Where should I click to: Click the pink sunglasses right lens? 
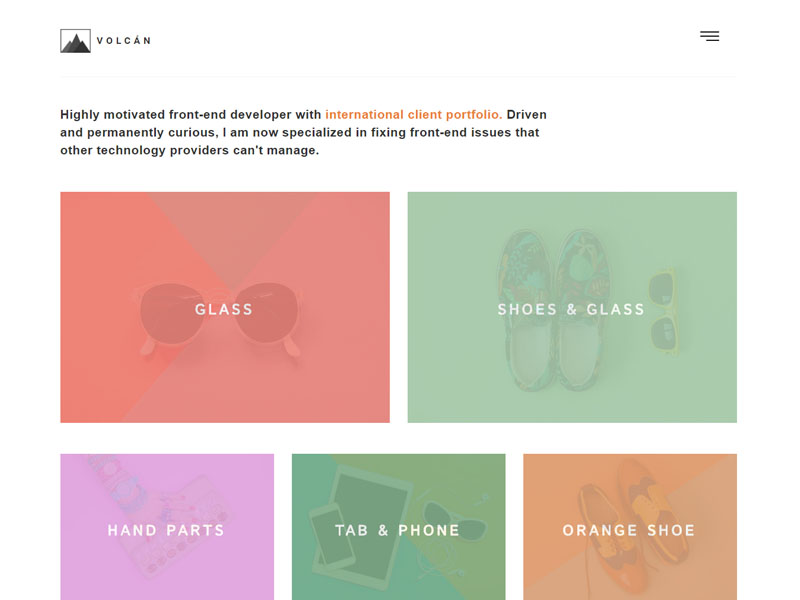tap(266, 312)
